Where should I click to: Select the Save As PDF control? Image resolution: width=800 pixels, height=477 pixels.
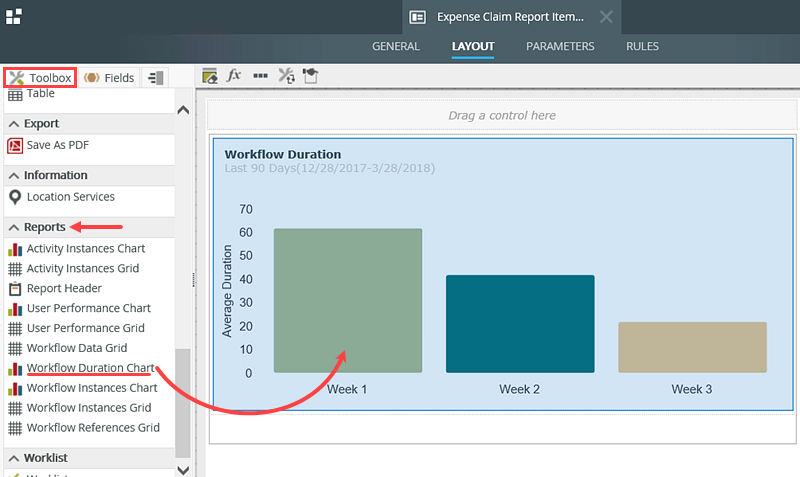[x=57, y=145]
